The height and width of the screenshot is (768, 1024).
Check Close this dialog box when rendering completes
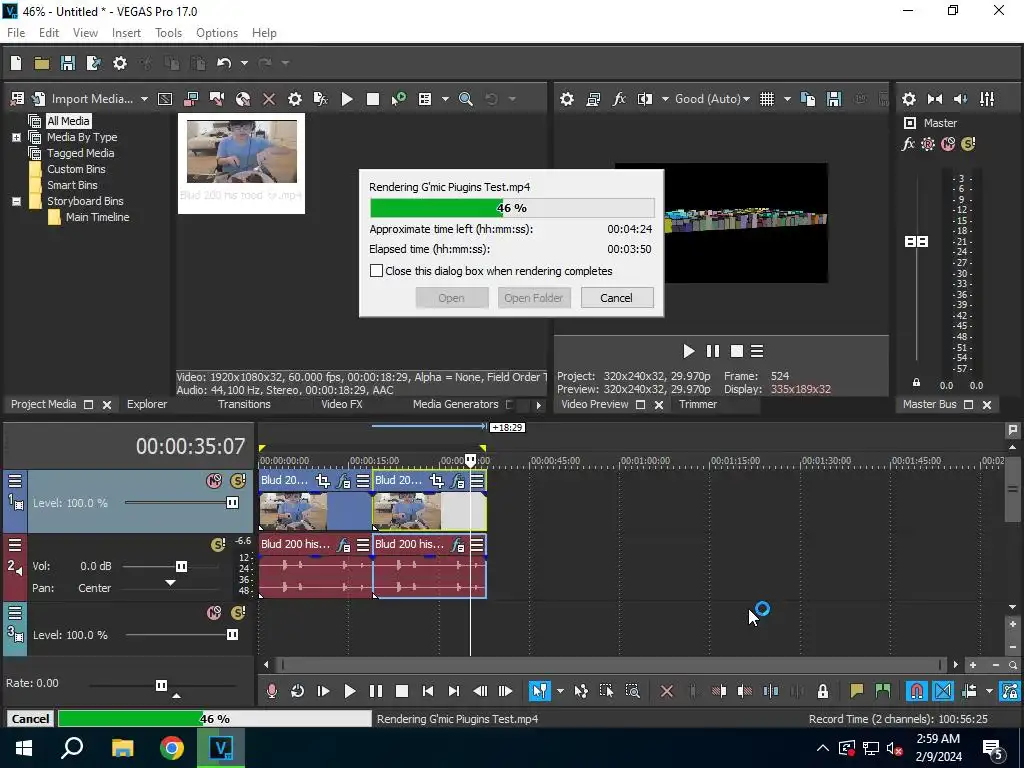coord(376,270)
